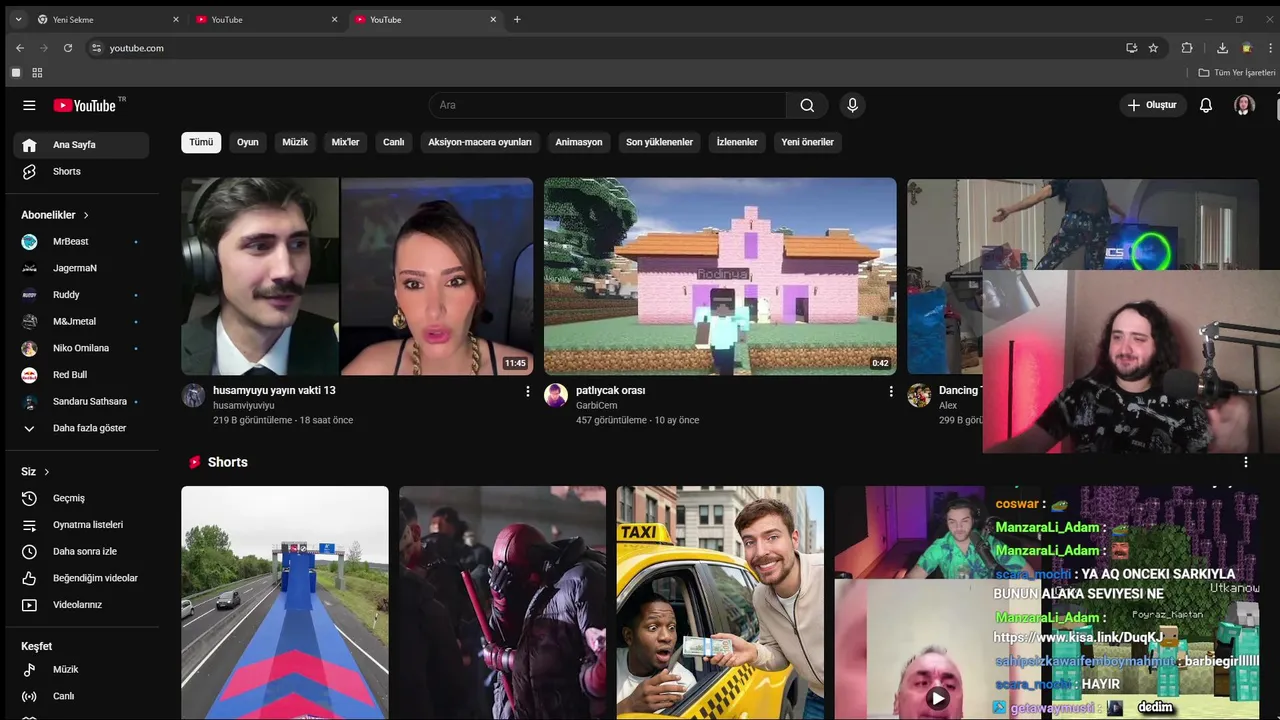Open husamviyuviyu channel avatar
This screenshot has height=720, width=1280.
point(193,395)
